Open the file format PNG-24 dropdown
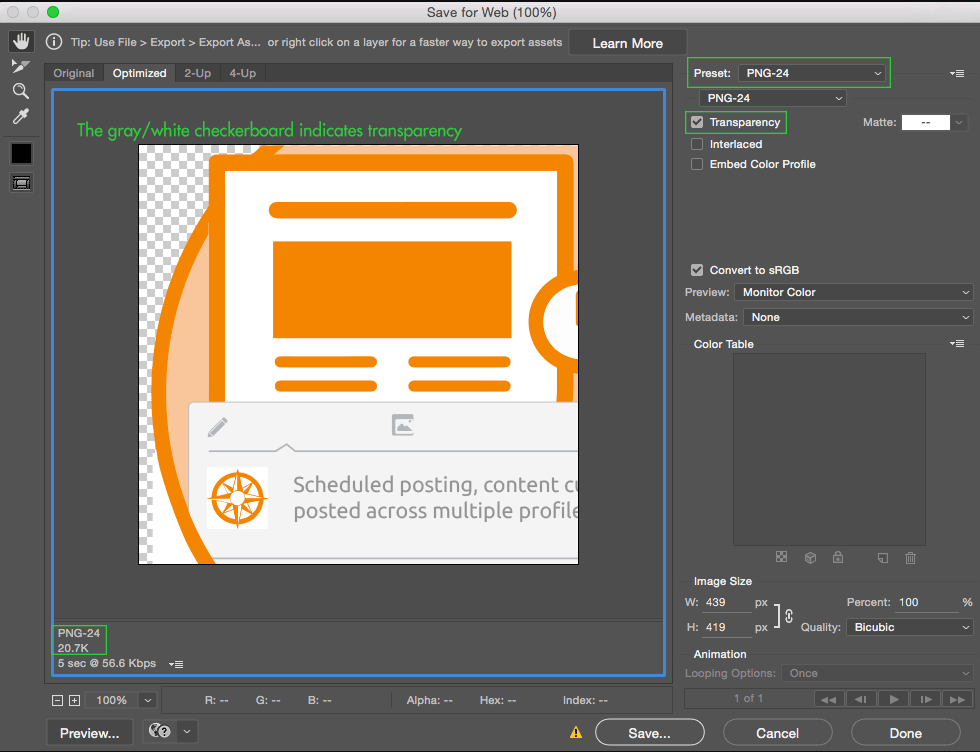 click(772, 98)
